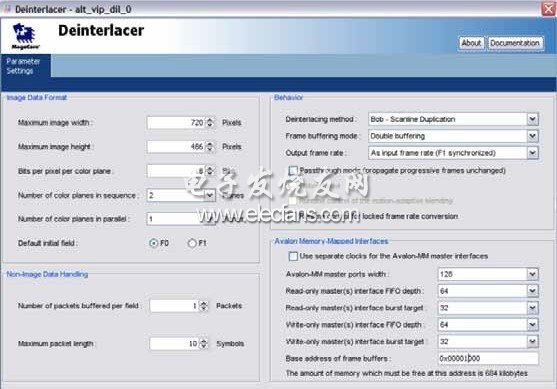Click the Maximum image height spinner arrows
The height and width of the screenshot is (389, 557).
pos(210,146)
